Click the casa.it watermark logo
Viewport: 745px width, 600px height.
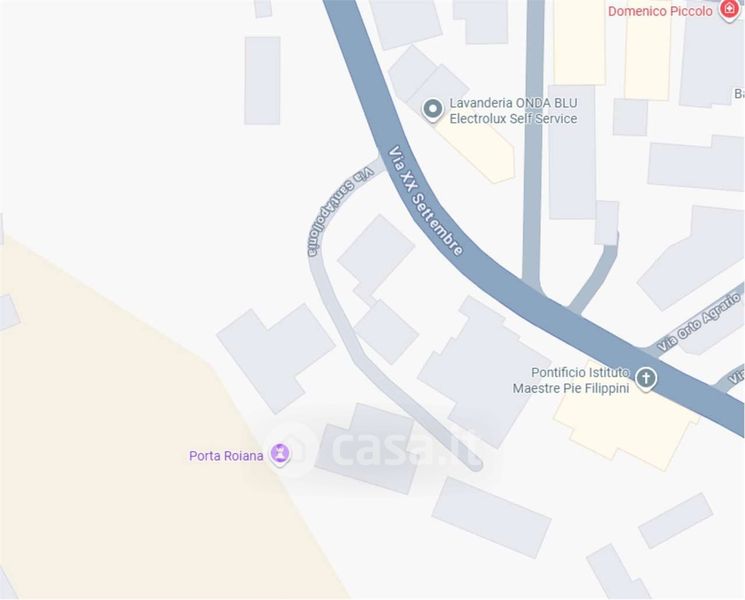point(375,448)
